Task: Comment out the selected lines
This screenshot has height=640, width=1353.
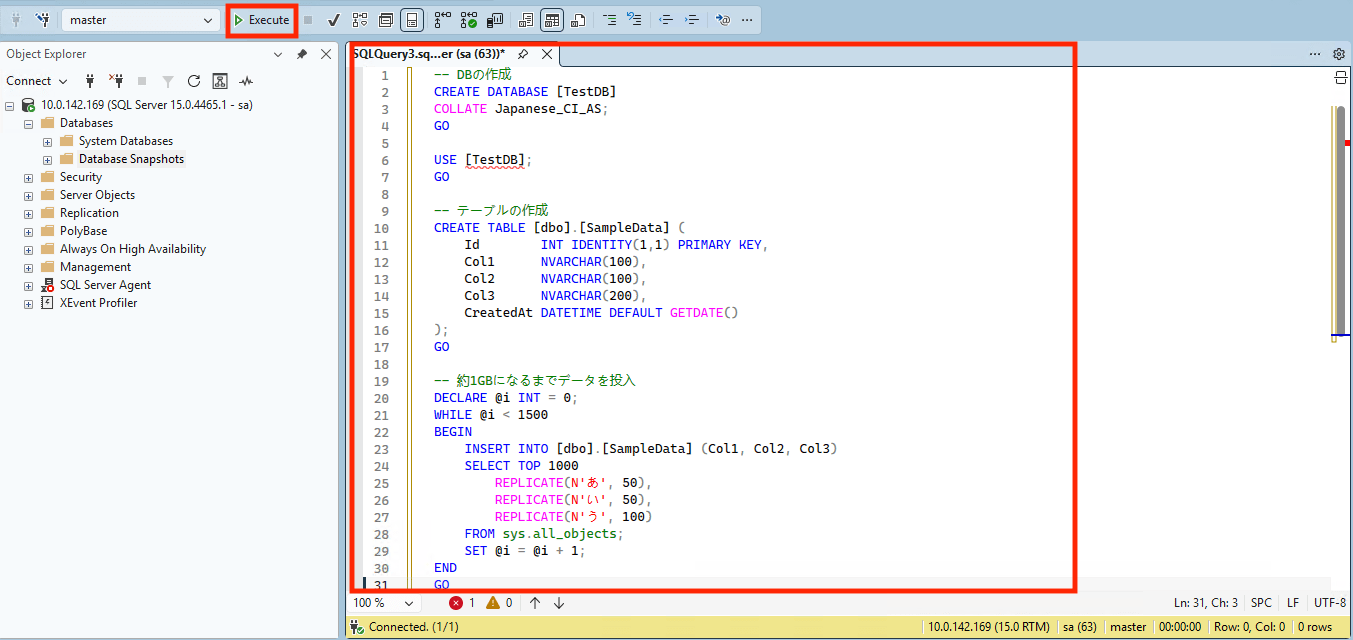Action: pos(609,20)
